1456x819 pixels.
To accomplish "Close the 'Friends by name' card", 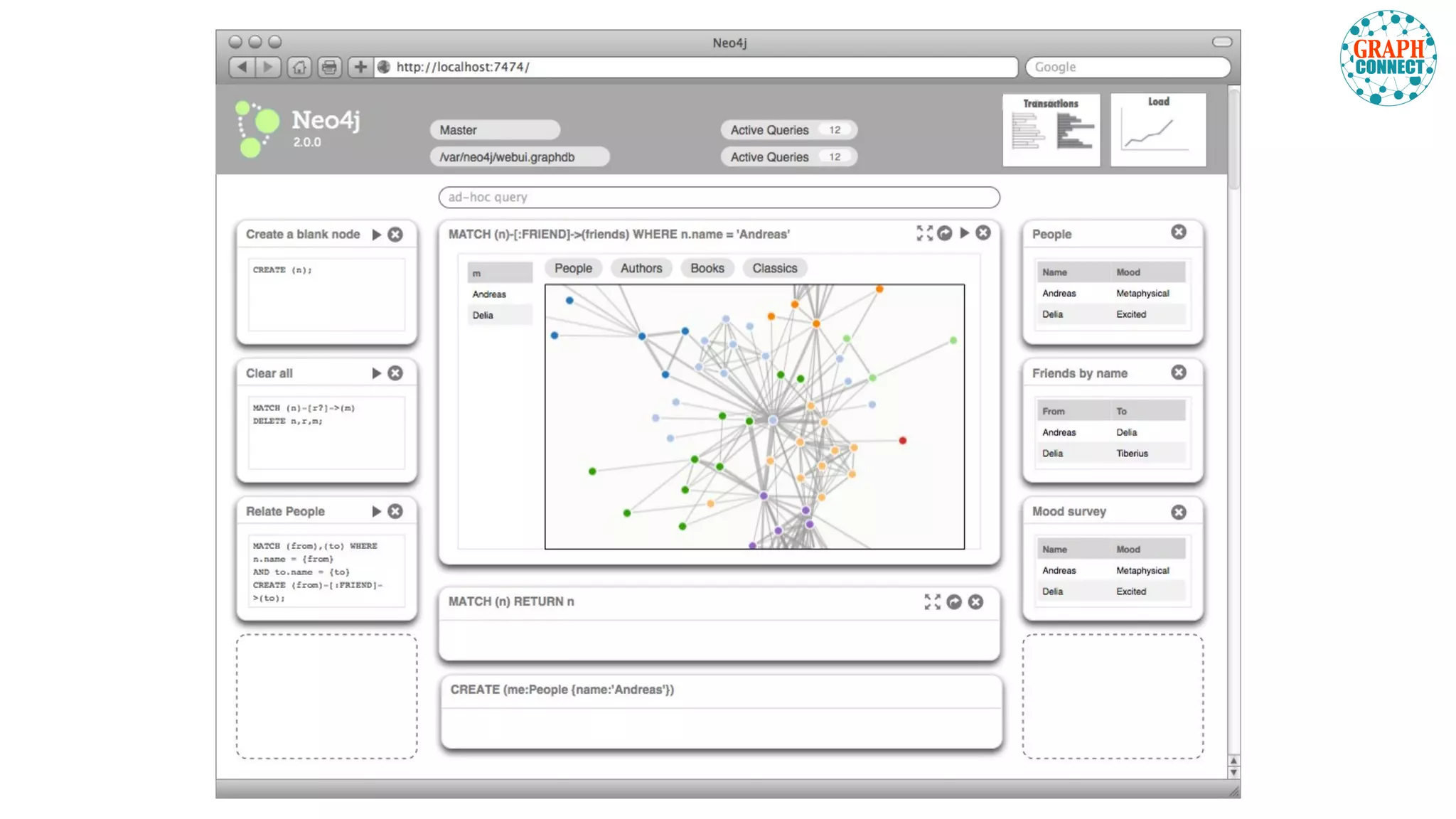I will (x=1179, y=373).
